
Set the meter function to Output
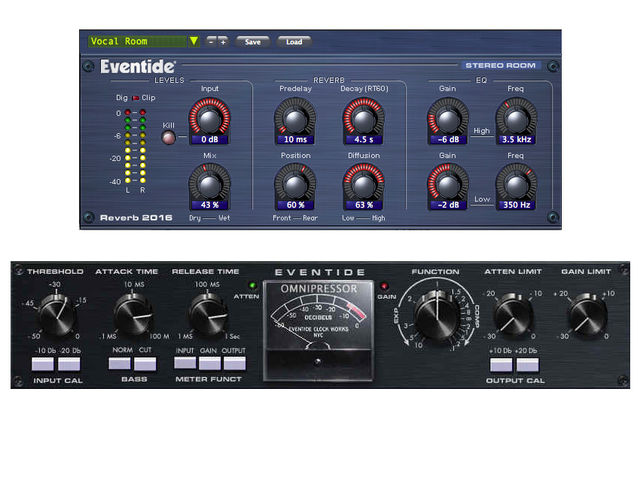(235, 363)
